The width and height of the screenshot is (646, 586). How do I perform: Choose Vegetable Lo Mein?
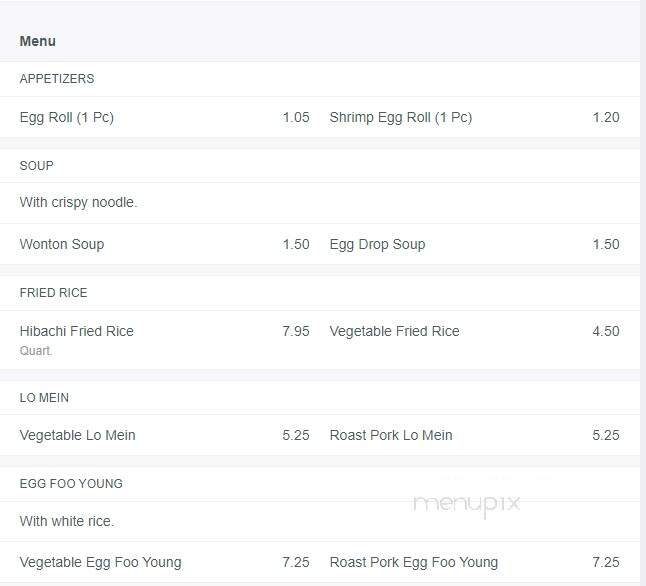(77, 435)
